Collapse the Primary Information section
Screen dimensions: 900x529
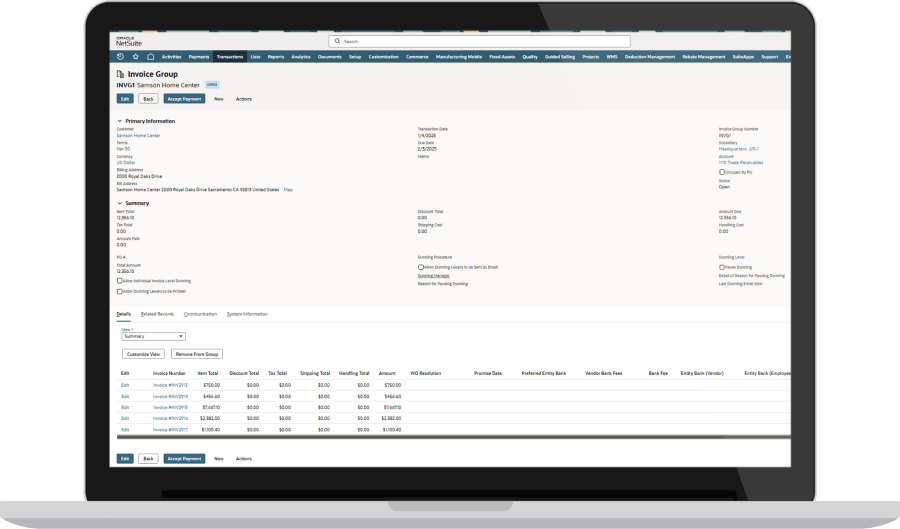(120, 121)
